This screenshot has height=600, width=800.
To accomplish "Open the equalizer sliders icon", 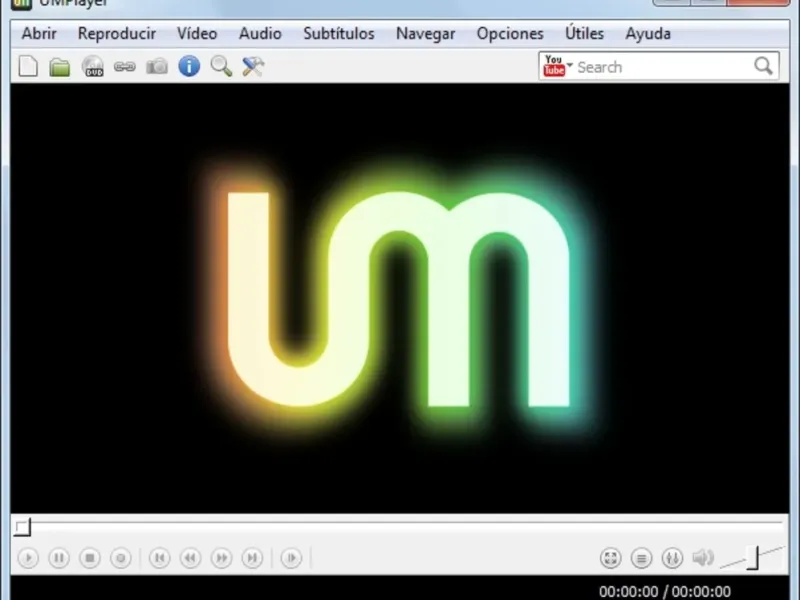I will [672, 558].
